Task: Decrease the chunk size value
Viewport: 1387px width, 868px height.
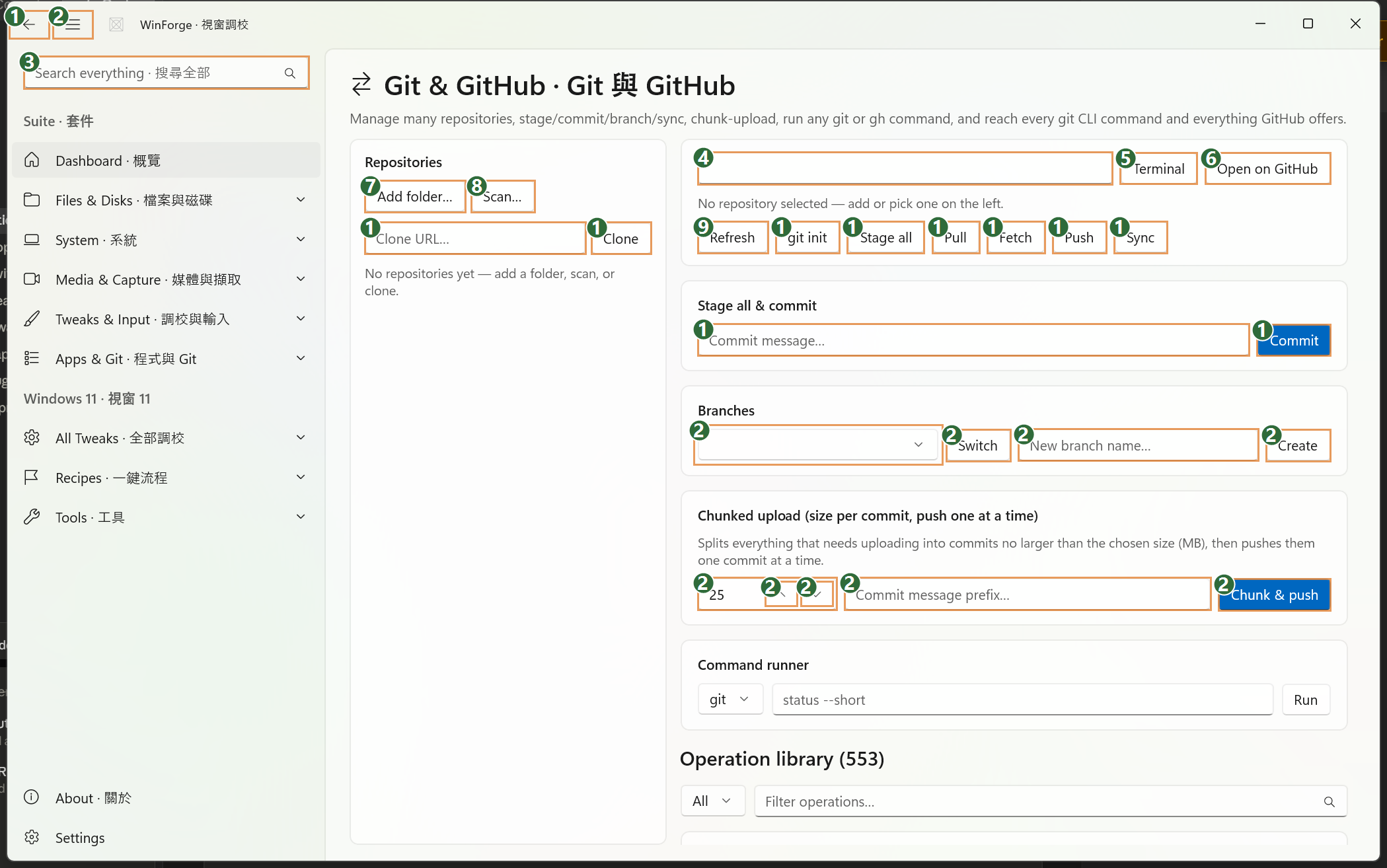Action: pyautogui.click(x=817, y=594)
